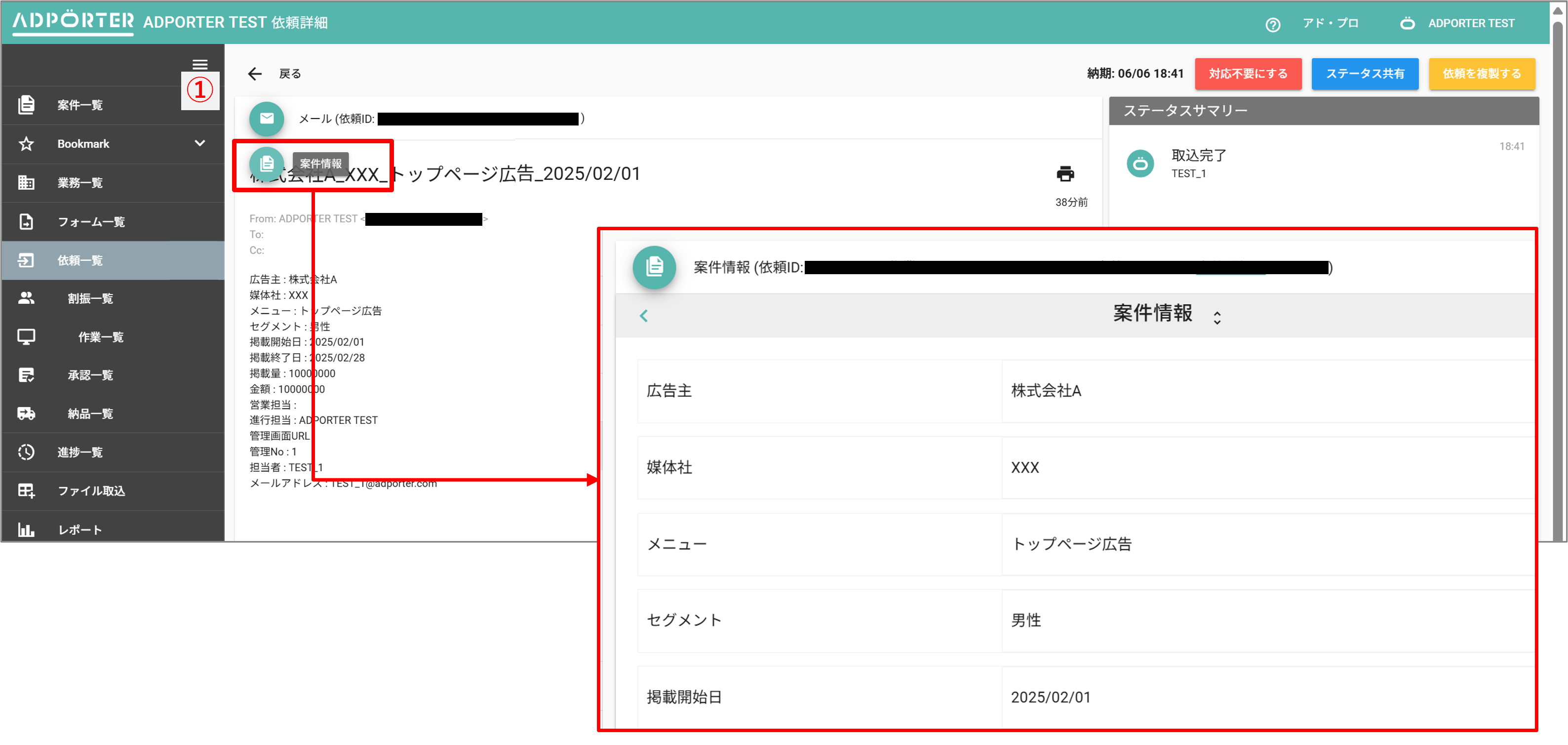Open 進捗一覧 from the sidebar
1568x745 pixels.
point(80,452)
